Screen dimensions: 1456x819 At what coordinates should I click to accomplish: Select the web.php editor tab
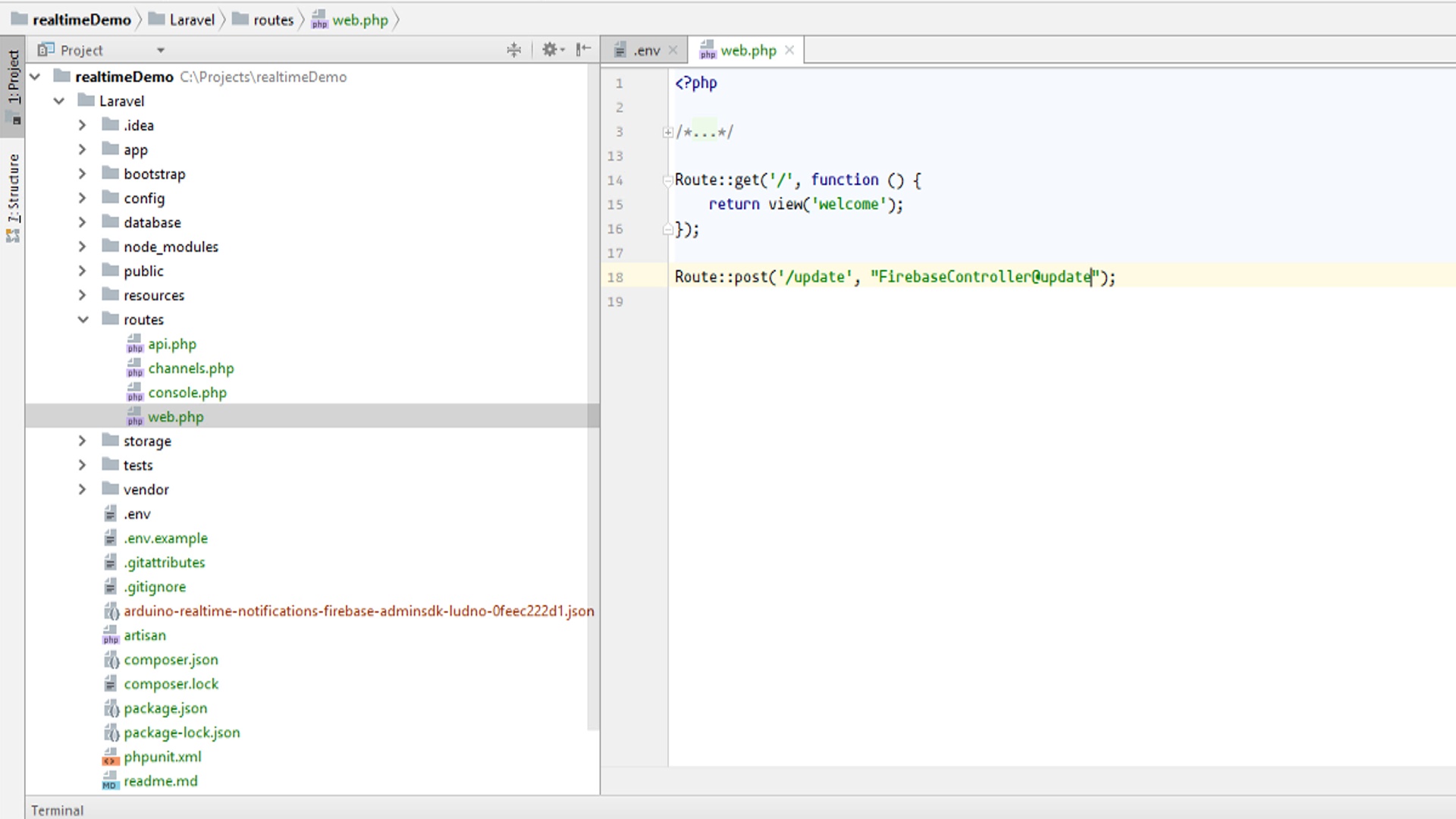[x=748, y=51]
